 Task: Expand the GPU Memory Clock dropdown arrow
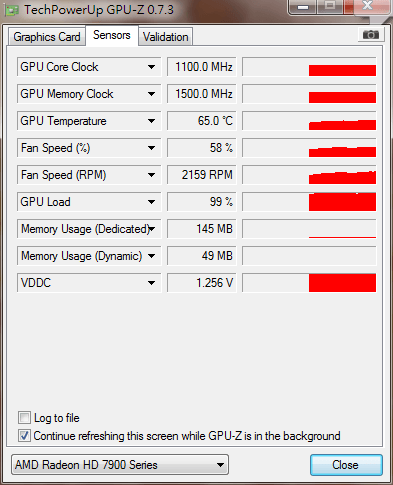point(151,94)
